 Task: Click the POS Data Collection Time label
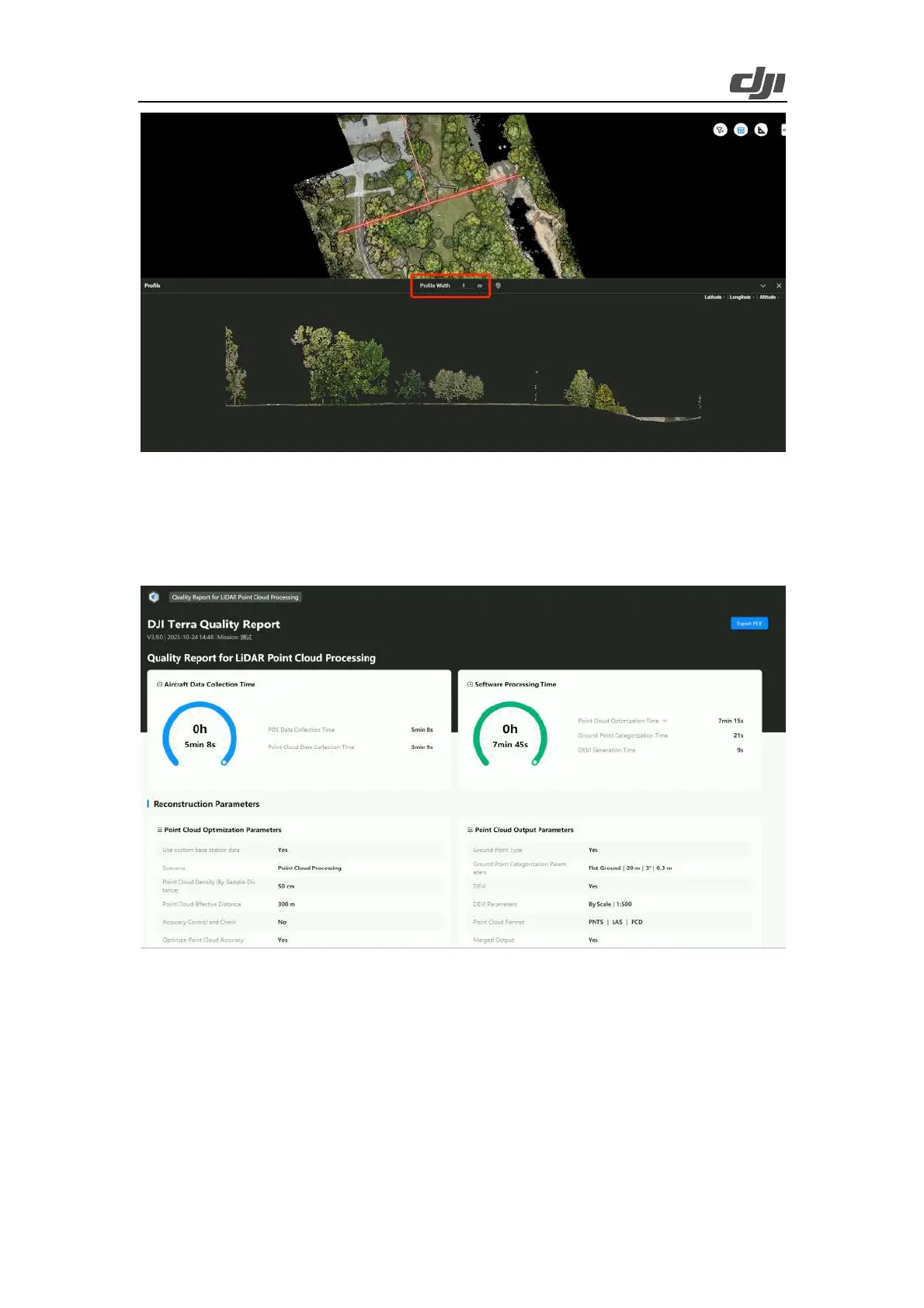click(x=301, y=730)
